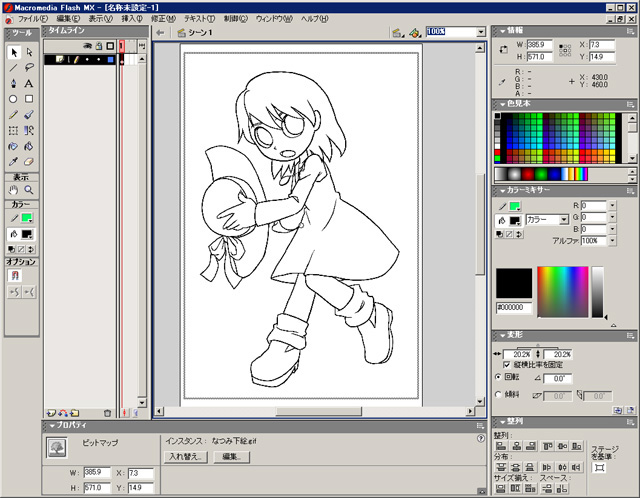Click the brightness slider bar in Color Mixer

[x=598, y=292]
